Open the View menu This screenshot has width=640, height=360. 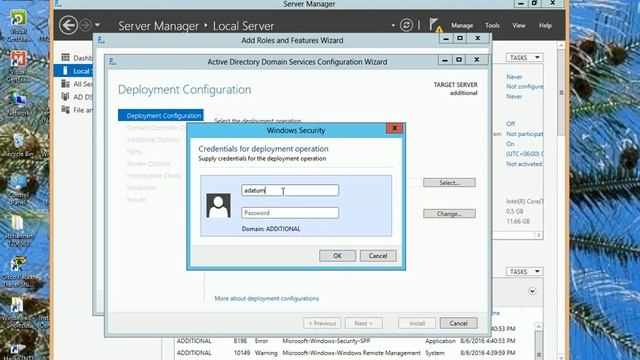pyautogui.click(x=519, y=25)
